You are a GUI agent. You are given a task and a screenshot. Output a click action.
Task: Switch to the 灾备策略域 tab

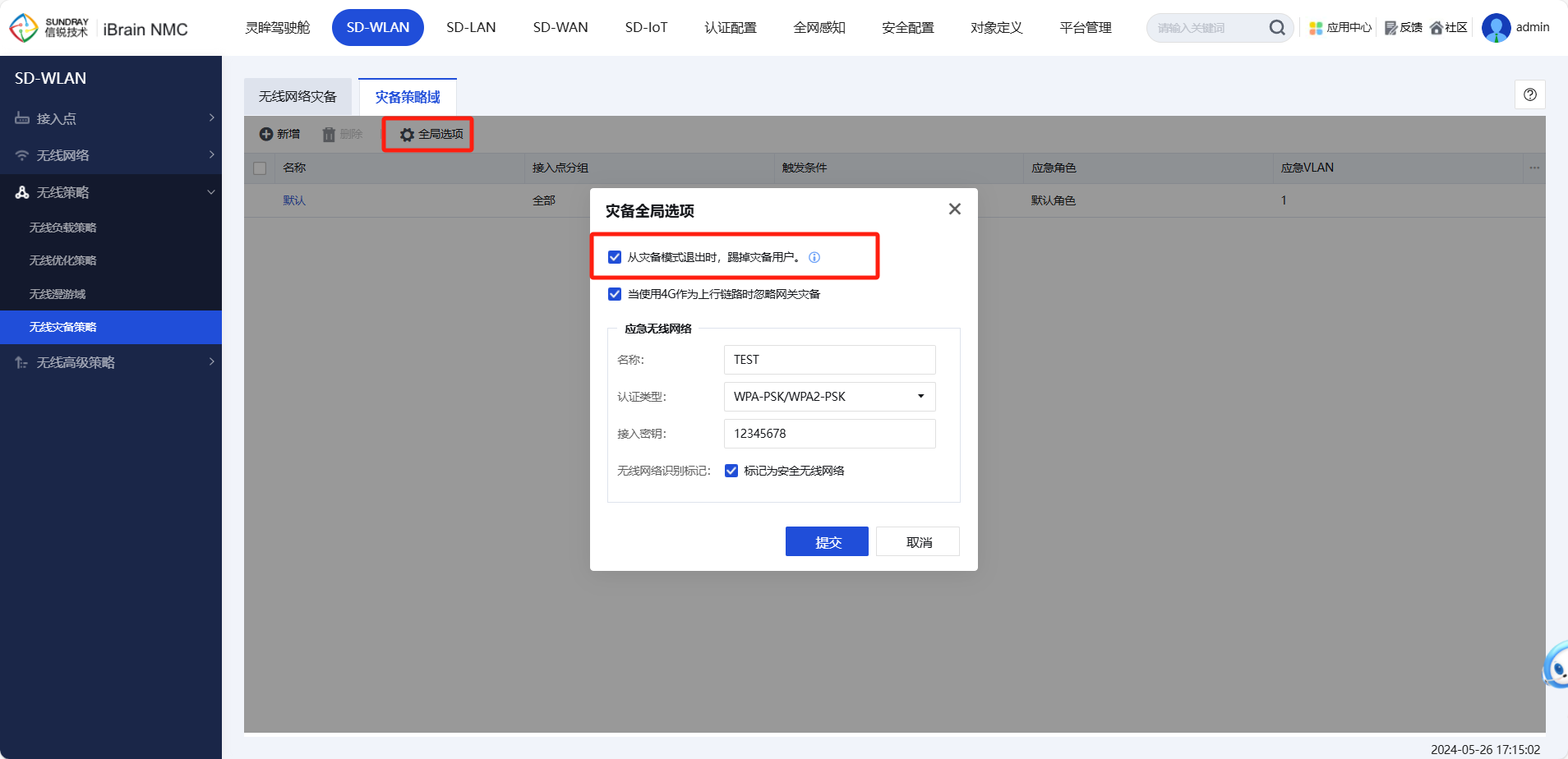point(408,97)
